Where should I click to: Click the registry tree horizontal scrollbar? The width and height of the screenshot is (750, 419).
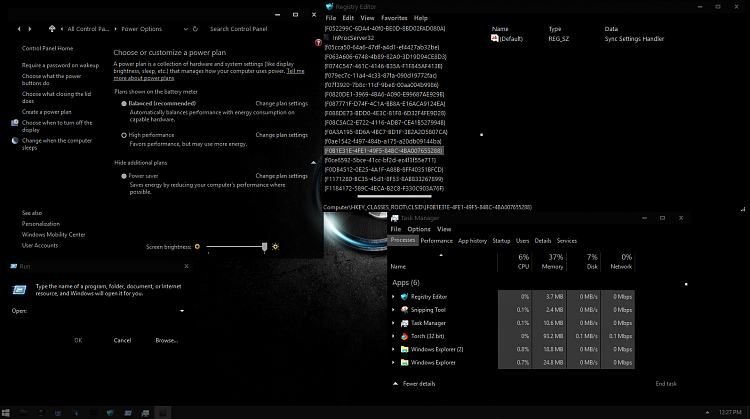point(394,196)
